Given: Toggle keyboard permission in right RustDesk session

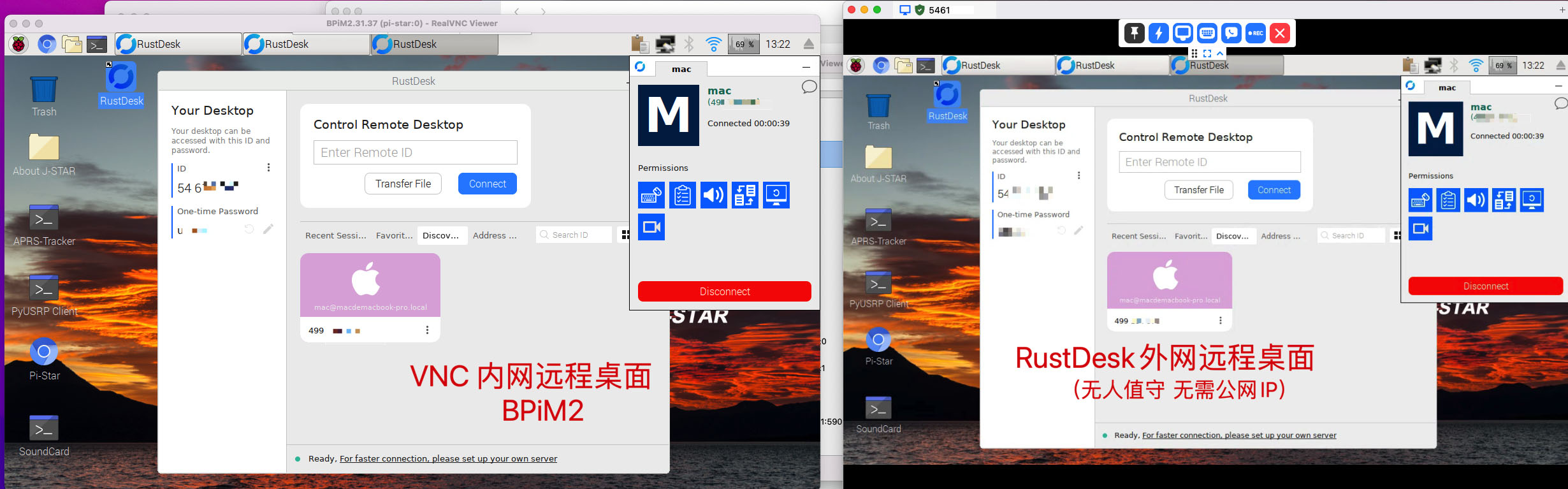Looking at the screenshot, I should (x=1420, y=200).
